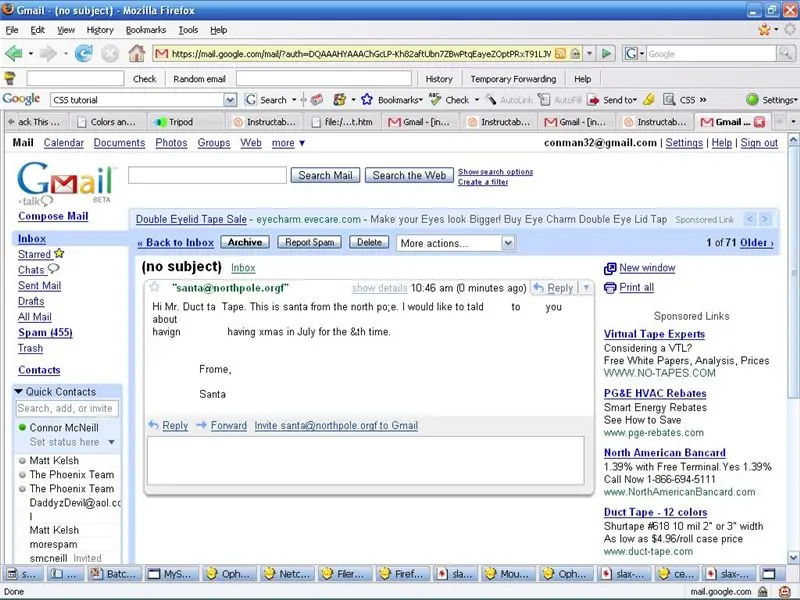This screenshot has width=800, height=600.
Task: Click the monkey face icon in status bar
Action: (x=785, y=591)
